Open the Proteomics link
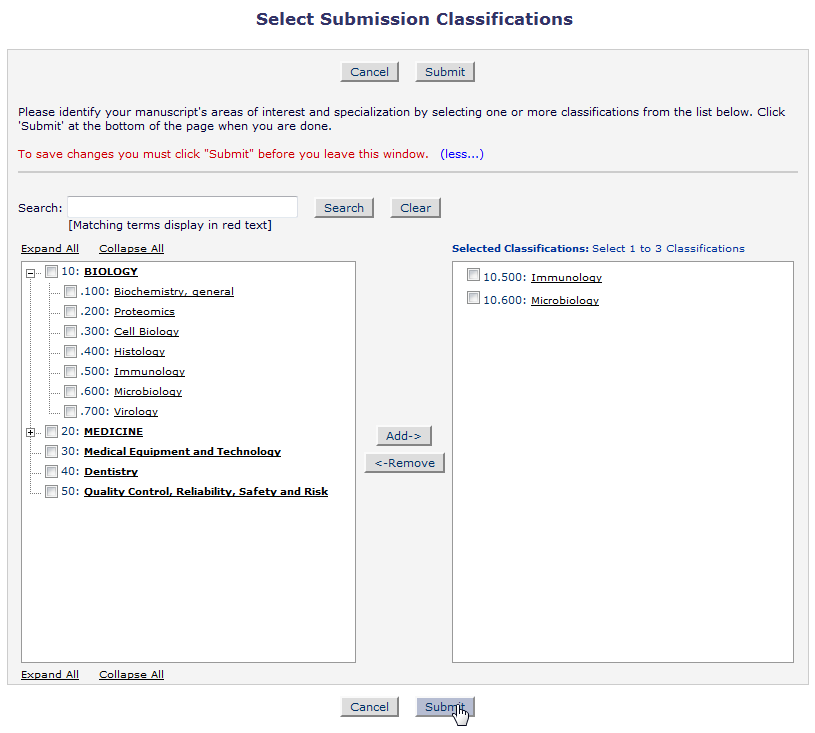This screenshot has height=733, width=815. (144, 311)
